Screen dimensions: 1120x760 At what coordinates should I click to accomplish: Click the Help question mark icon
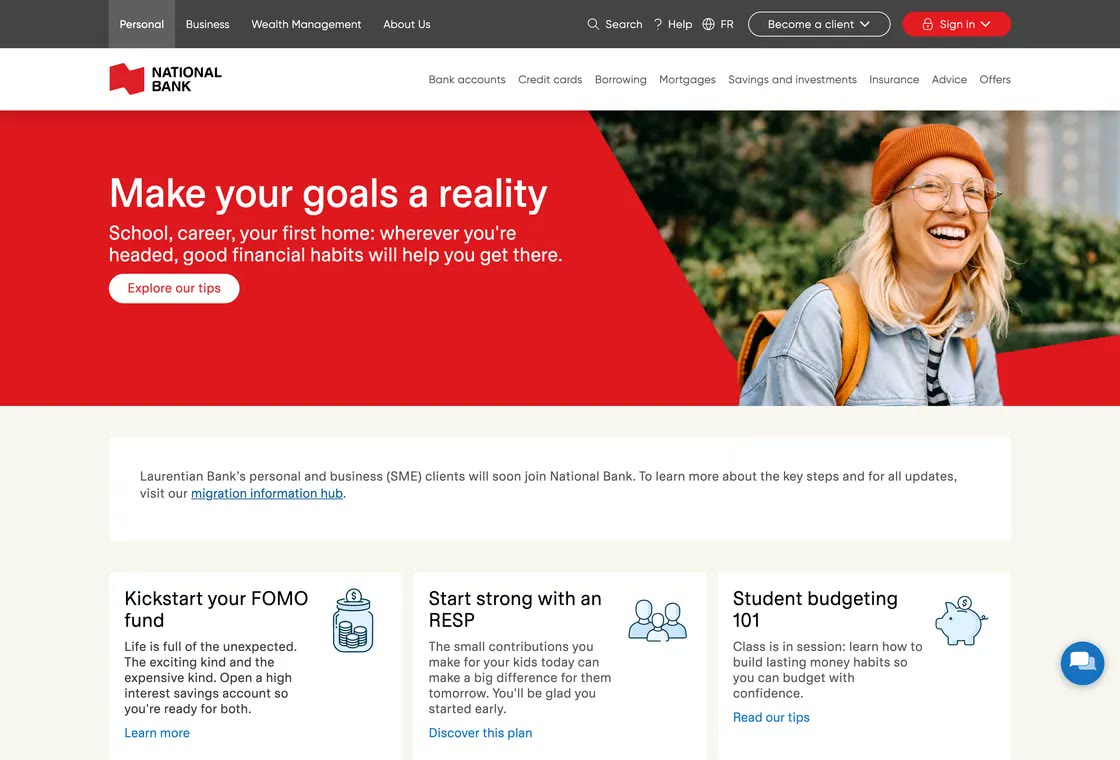[658, 24]
